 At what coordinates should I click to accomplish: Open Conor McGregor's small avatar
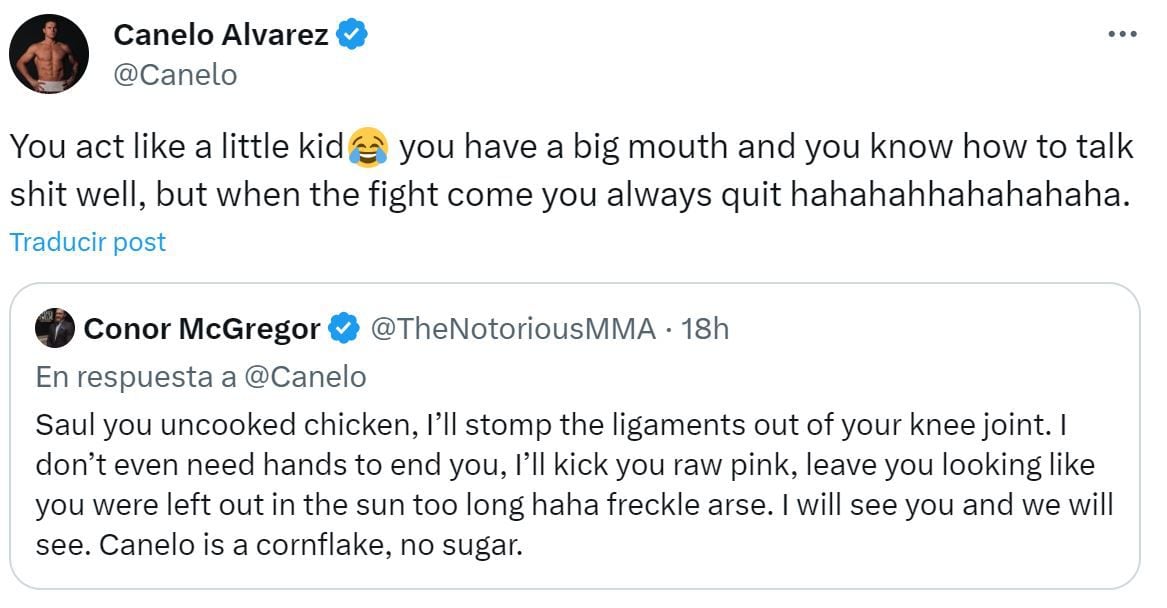pos(54,328)
